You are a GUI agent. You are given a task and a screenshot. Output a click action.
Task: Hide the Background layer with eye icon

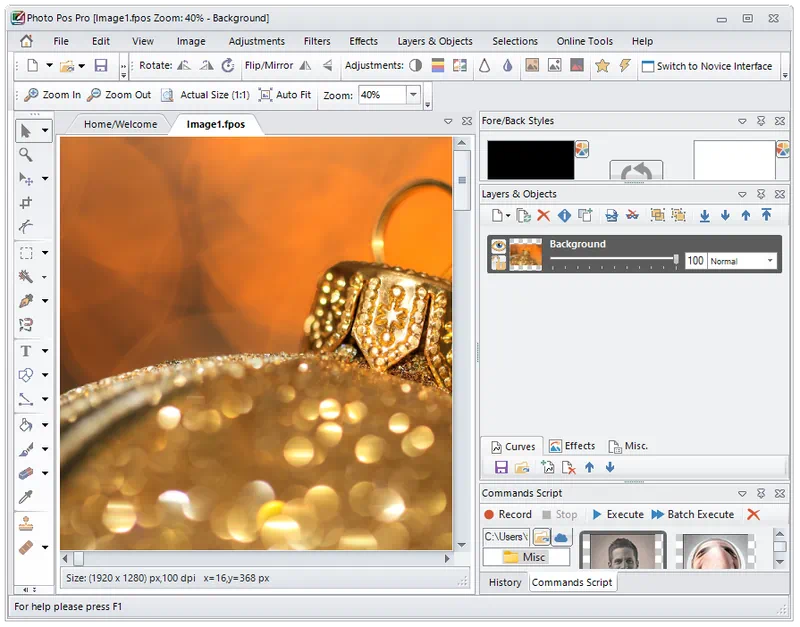498,246
